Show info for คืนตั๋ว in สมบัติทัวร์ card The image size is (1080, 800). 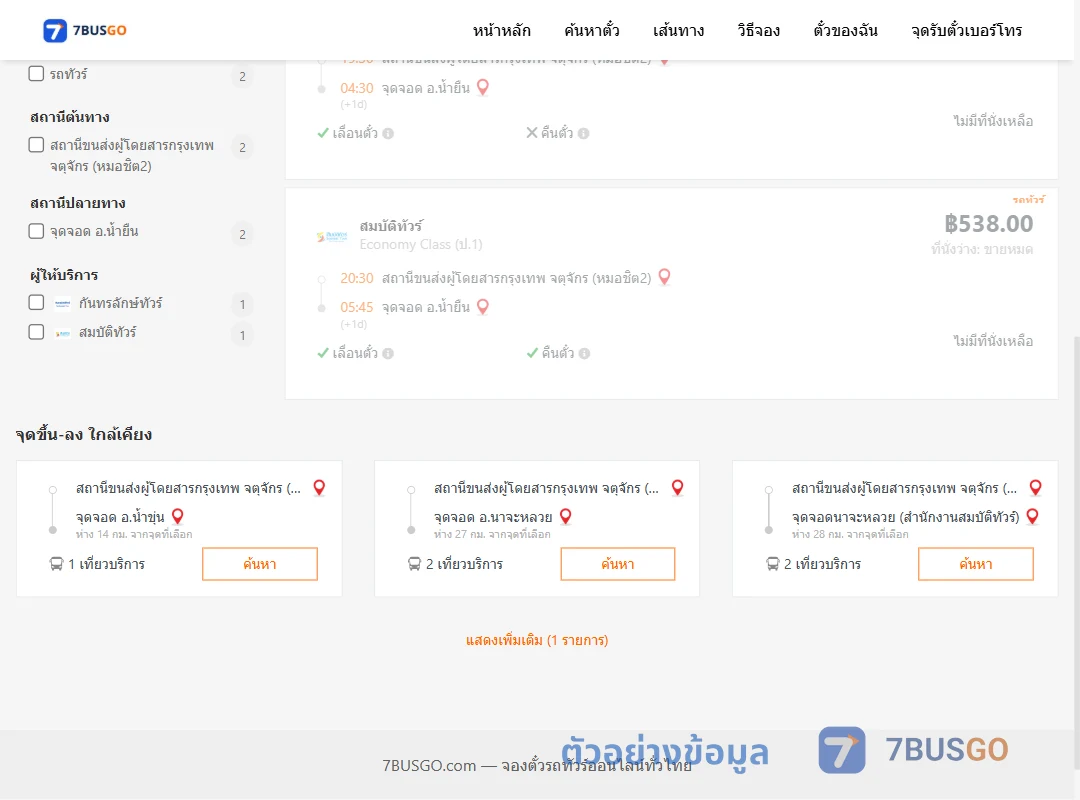584,353
